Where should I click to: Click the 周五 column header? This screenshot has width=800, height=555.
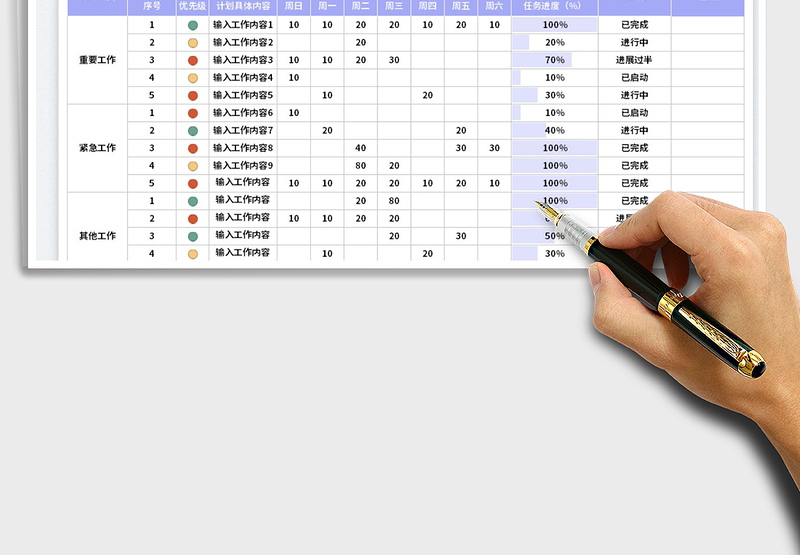[x=461, y=7]
